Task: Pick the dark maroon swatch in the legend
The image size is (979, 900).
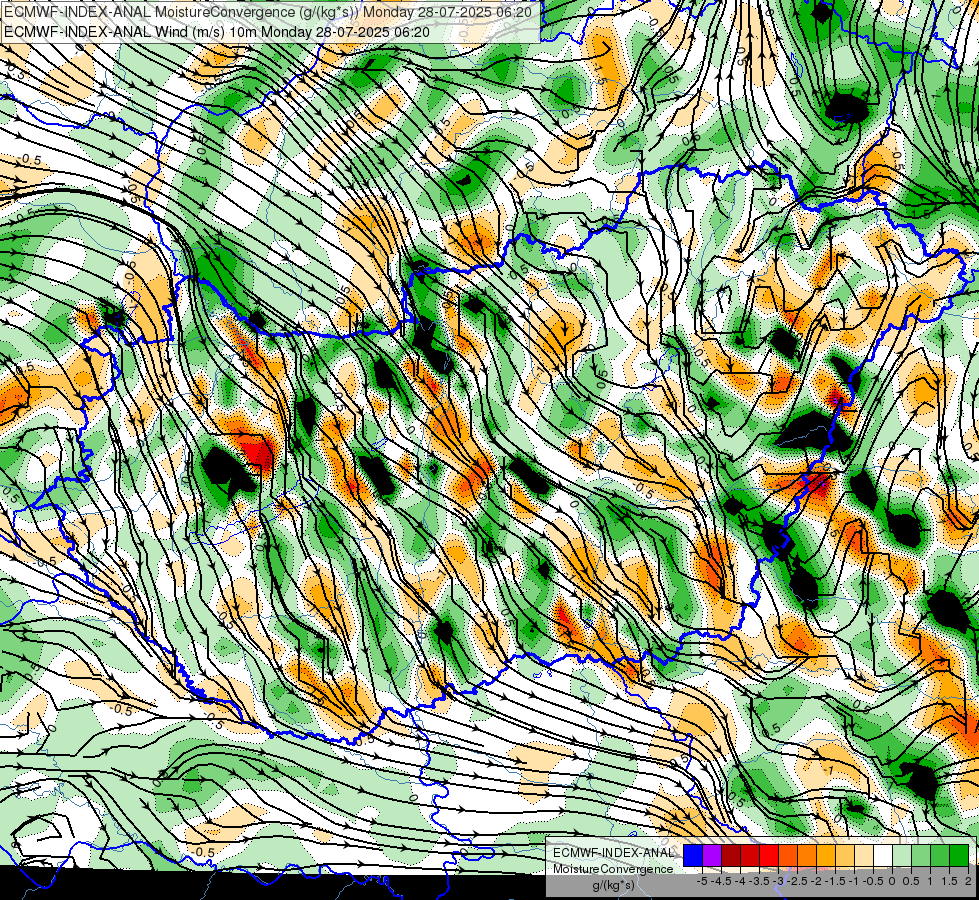Action: pyautogui.click(x=731, y=855)
